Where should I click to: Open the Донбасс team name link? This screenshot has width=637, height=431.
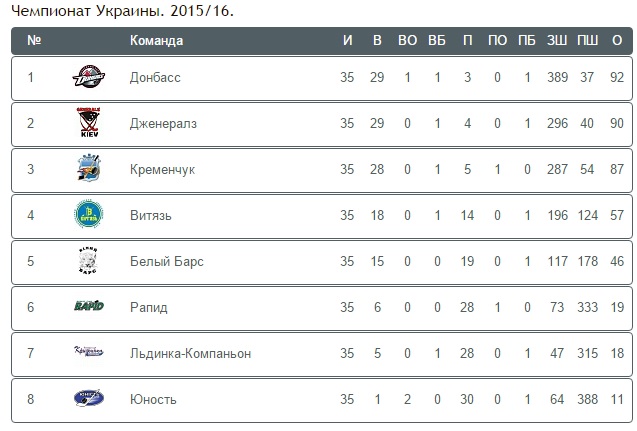pyautogui.click(x=155, y=77)
